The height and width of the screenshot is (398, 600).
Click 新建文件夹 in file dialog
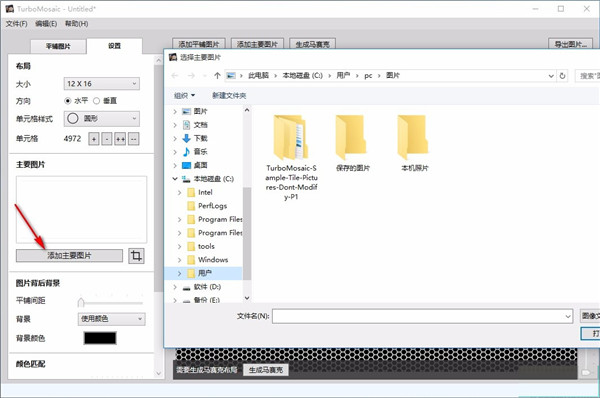click(229, 95)
